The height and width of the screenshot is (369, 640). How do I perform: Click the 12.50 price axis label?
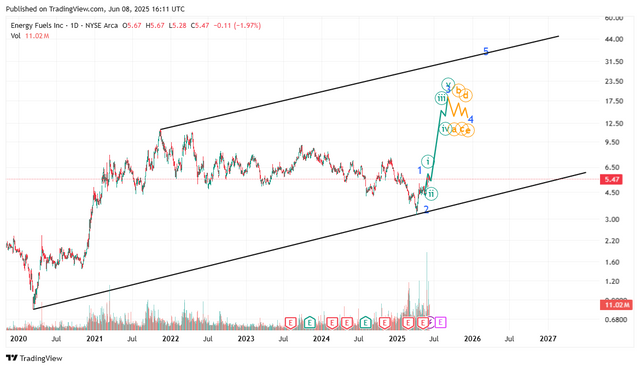pos(614,124)
